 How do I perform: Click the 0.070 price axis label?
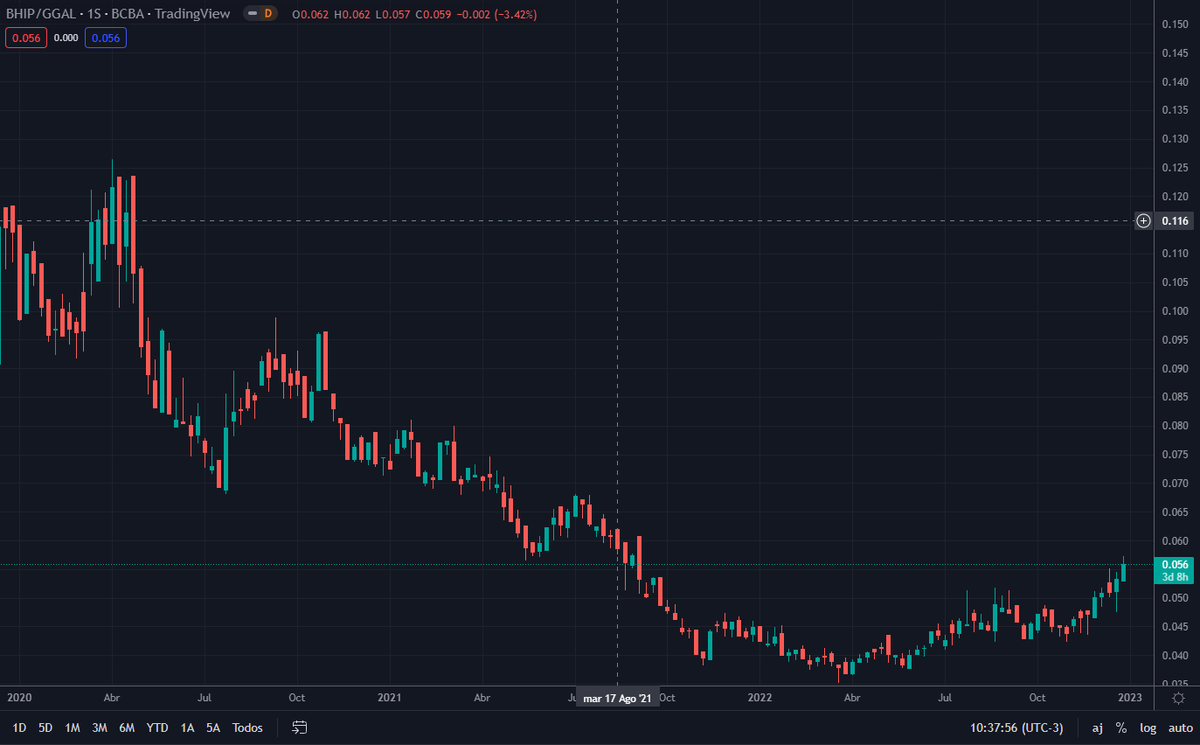point(1174,483)
